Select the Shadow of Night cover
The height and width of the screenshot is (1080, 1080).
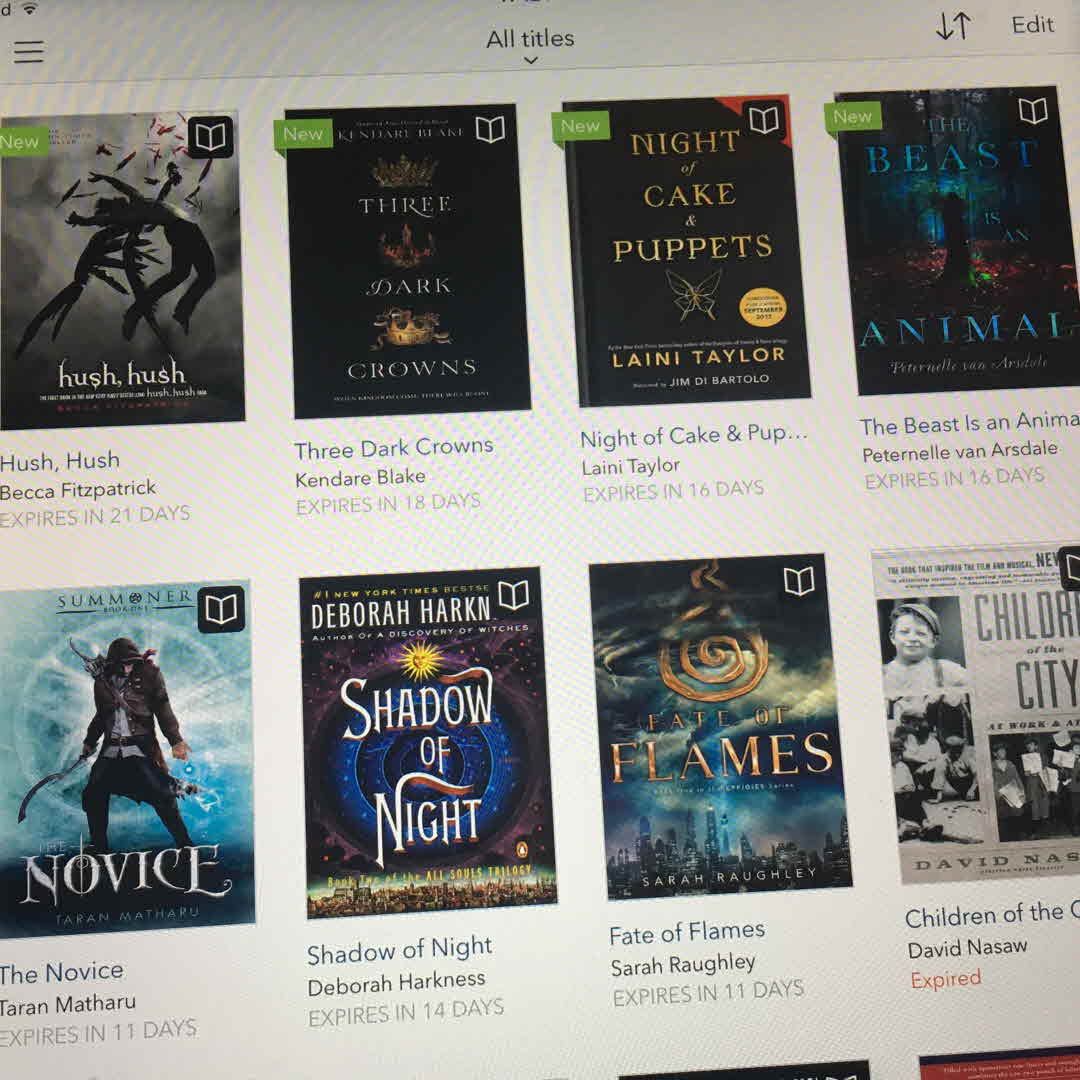click(428, 743)
